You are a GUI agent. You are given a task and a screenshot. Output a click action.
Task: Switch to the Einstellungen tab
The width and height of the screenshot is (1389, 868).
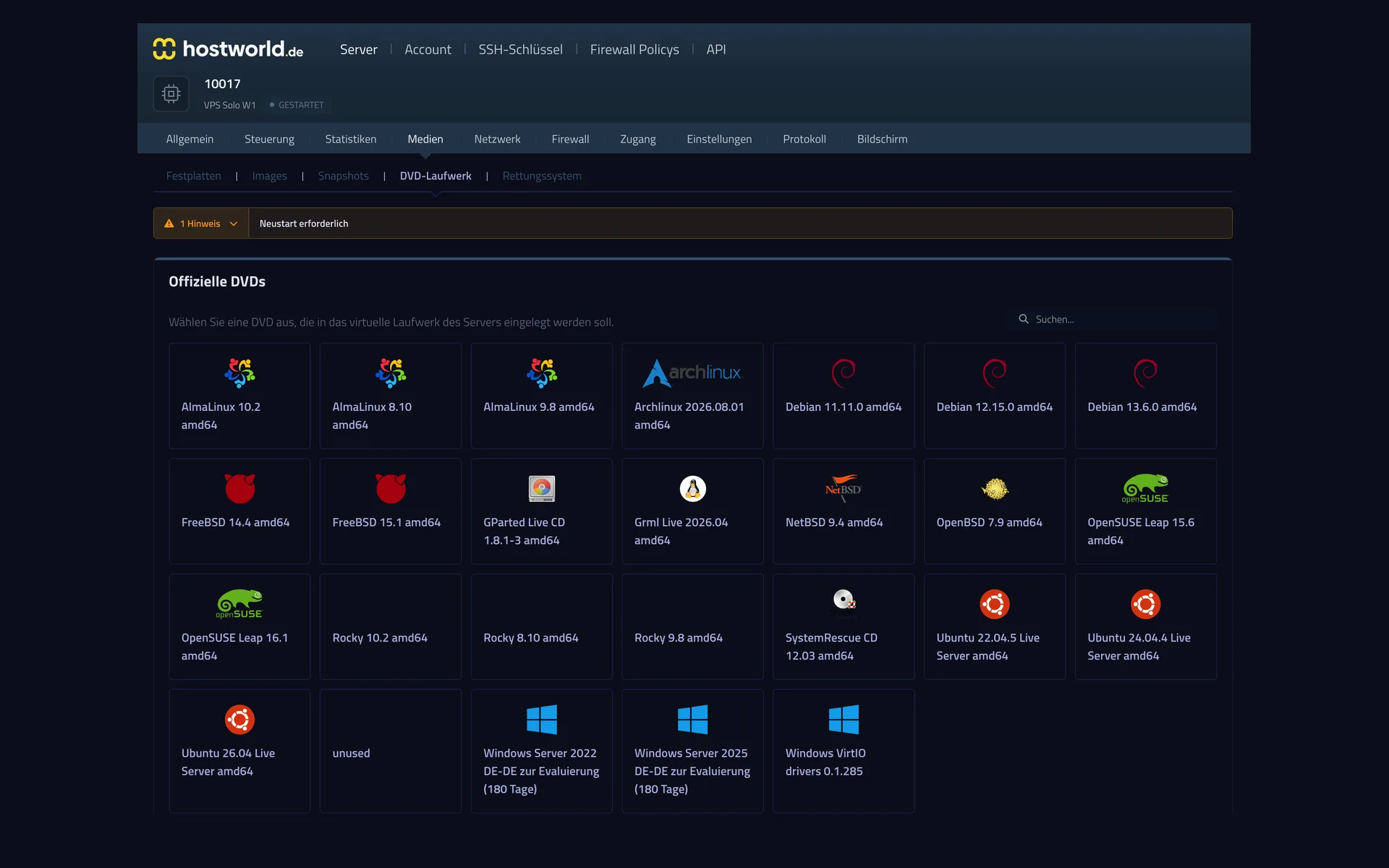[719, 139]
